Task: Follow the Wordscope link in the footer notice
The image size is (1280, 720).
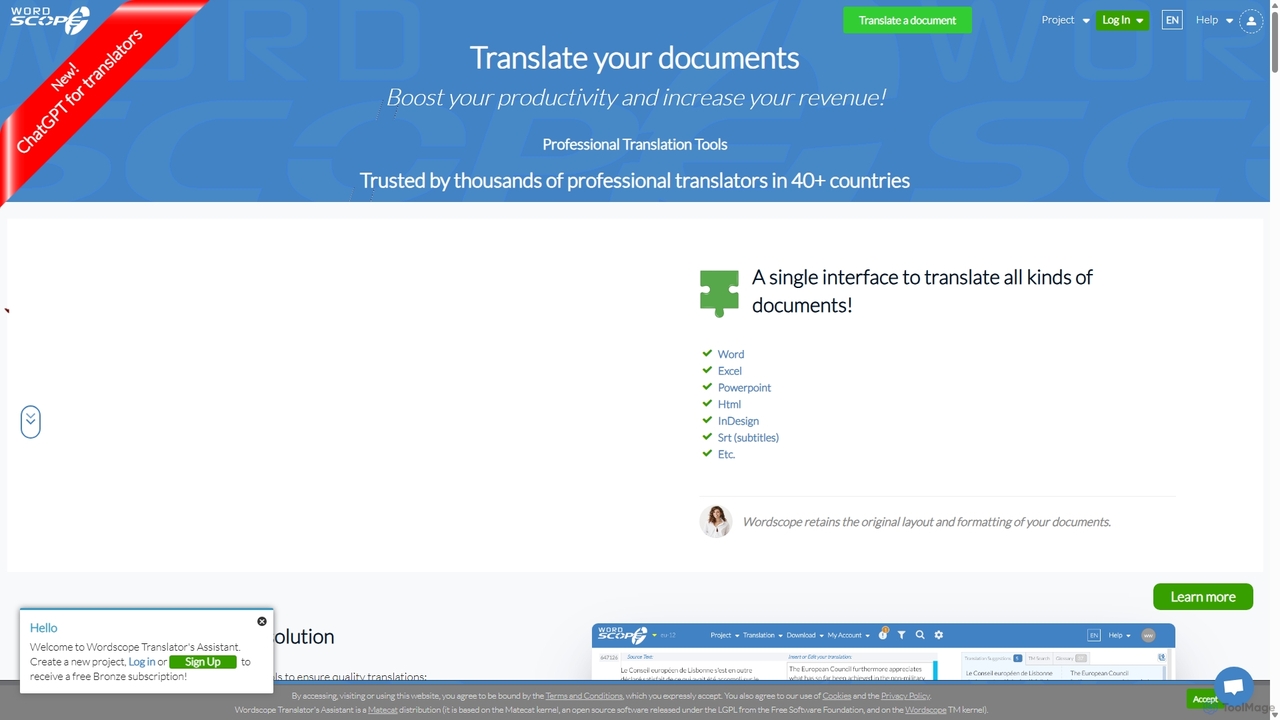Action: (925, 710)
